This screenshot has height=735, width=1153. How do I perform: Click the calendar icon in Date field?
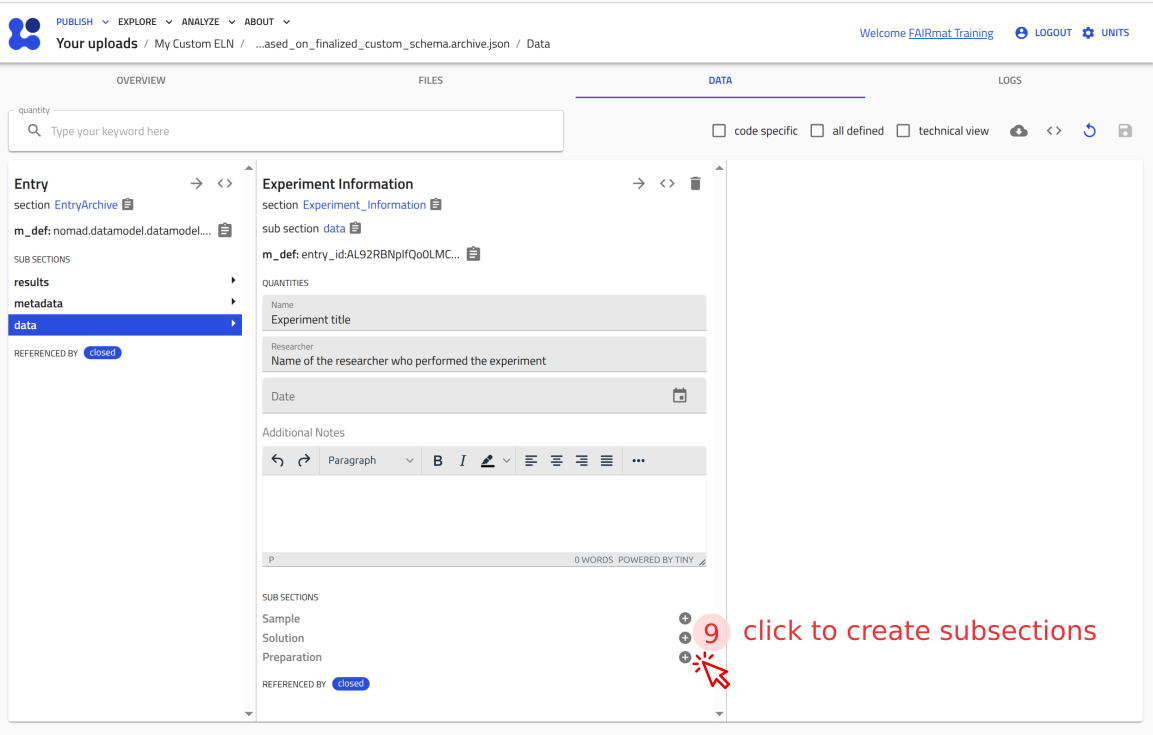point(680,396)
